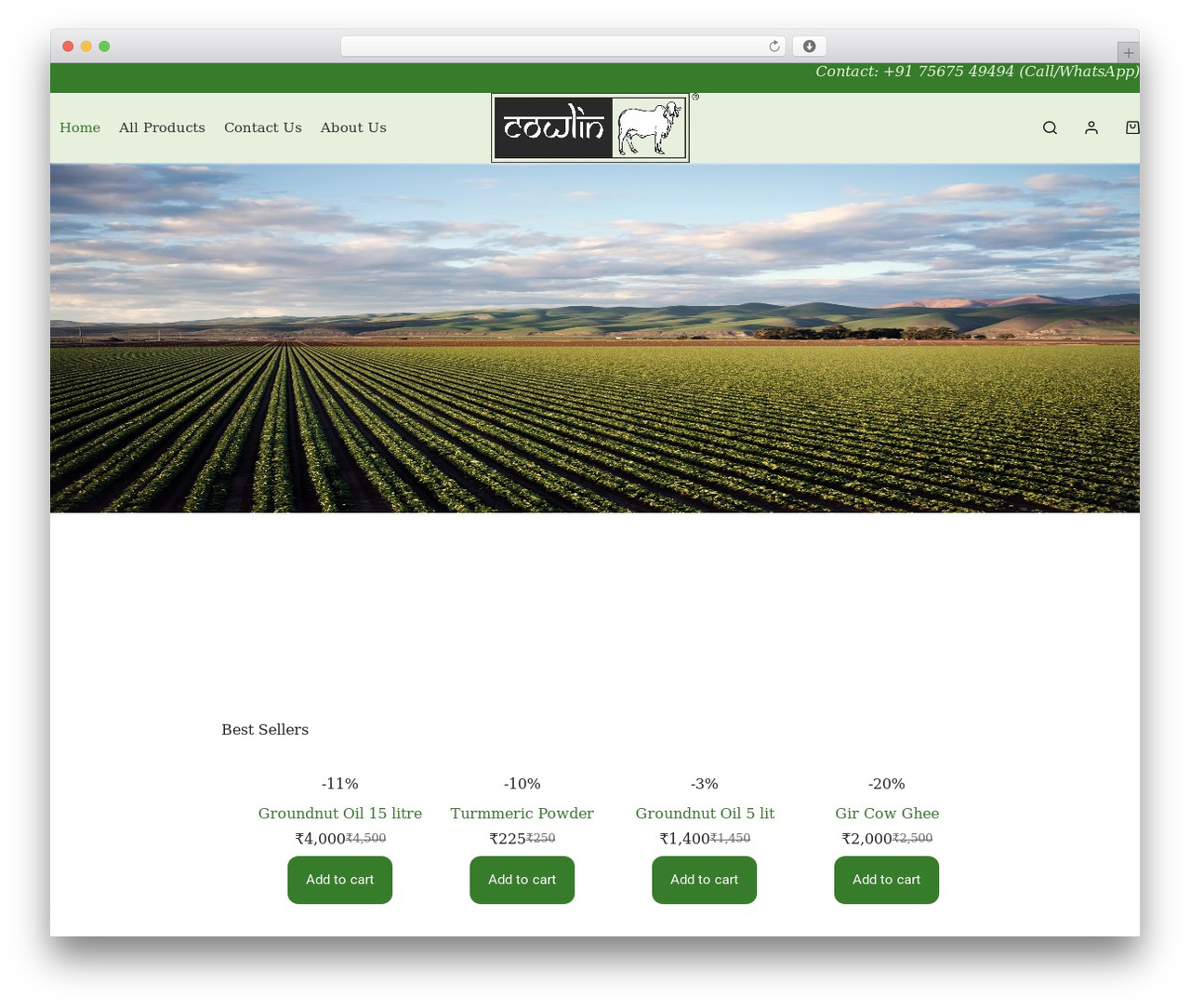1190x1008 pixels.
Task: Click the farm field hero banner image
Action: pos(595,338)
